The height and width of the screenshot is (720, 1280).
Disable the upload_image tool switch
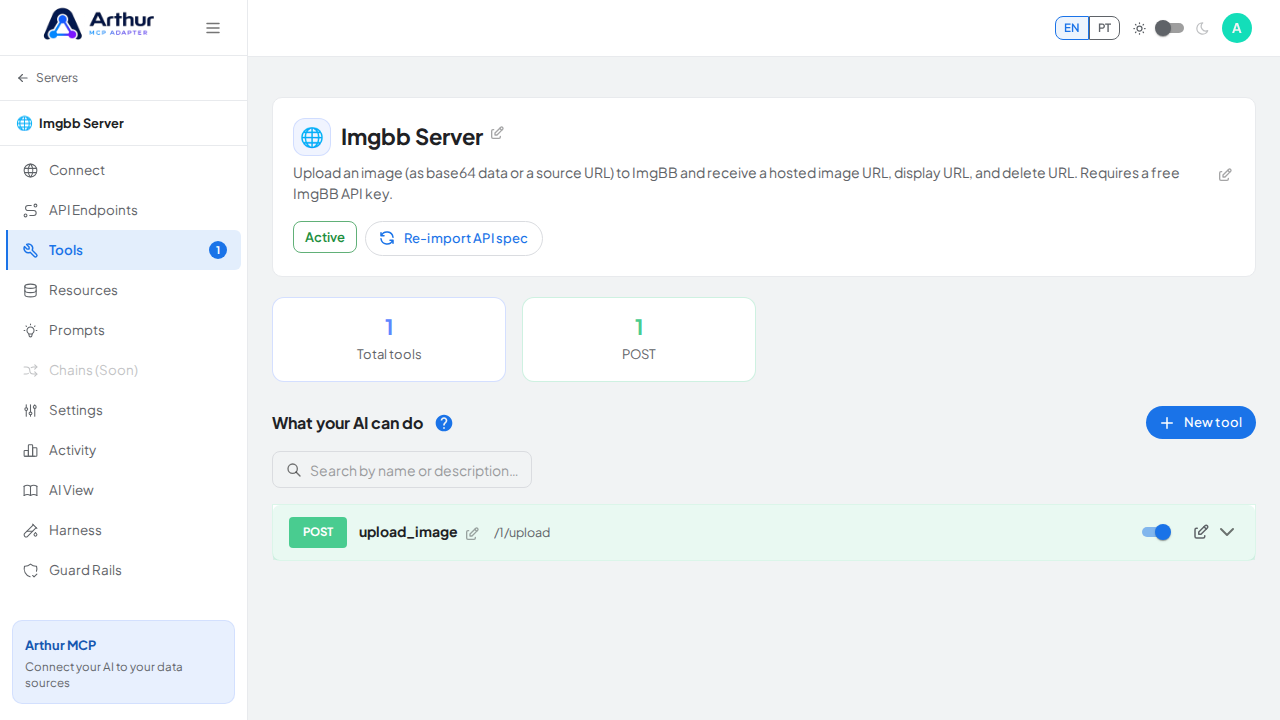click(1157, 532)
